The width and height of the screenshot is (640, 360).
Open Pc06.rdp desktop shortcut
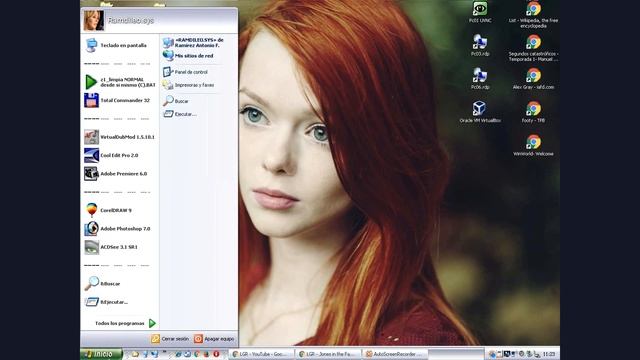[480, 79]
